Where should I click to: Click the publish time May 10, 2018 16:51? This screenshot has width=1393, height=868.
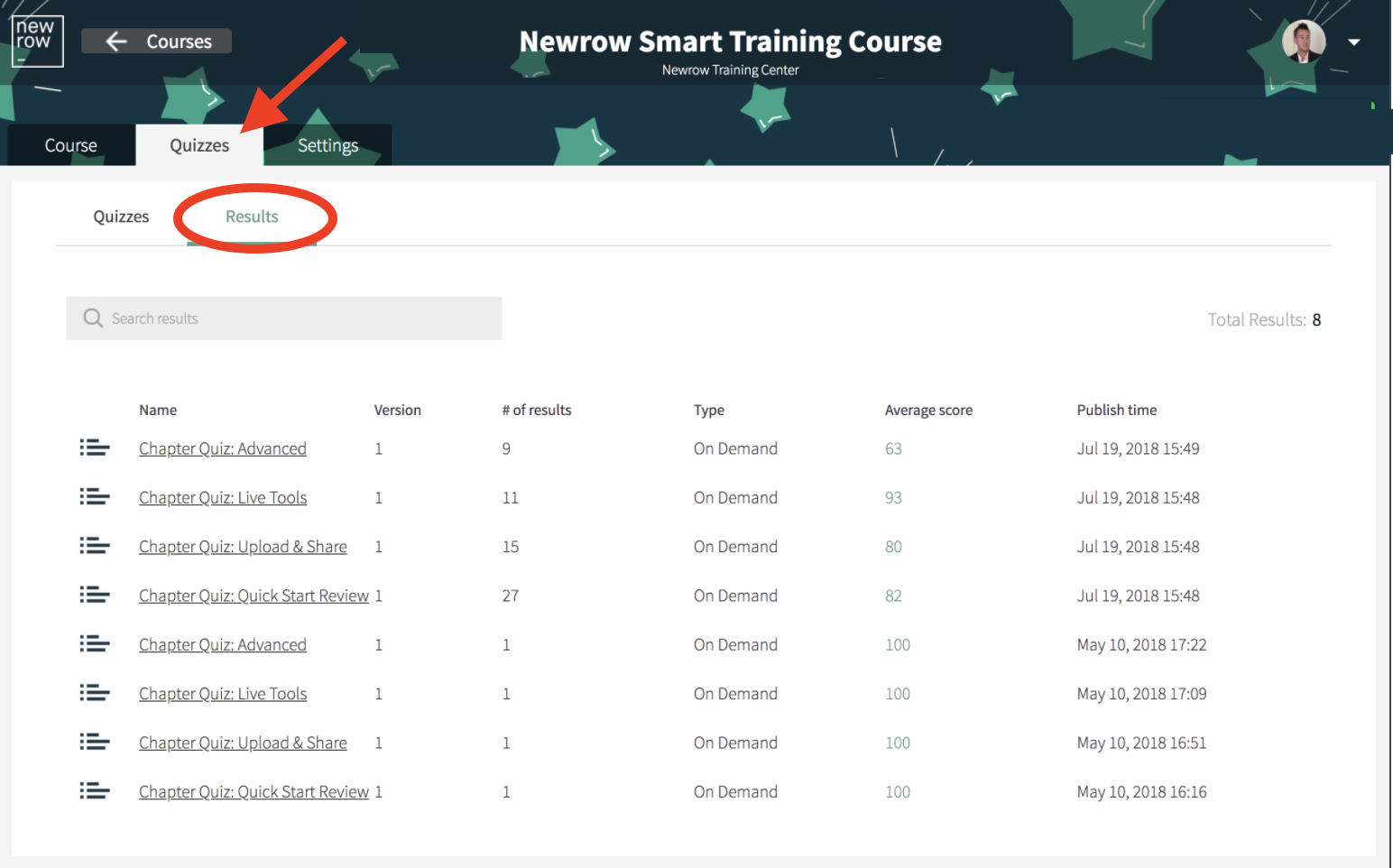tap(1141, 743)
